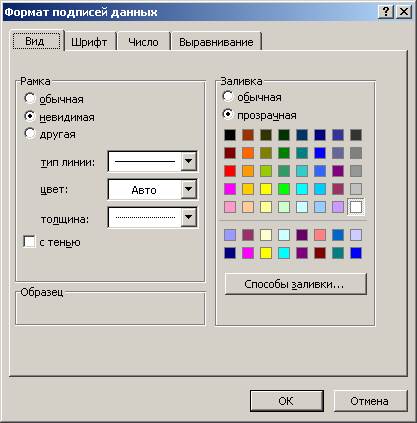Choose the bright green color swatch
The image size is (417, 423).
coord(284,189)
